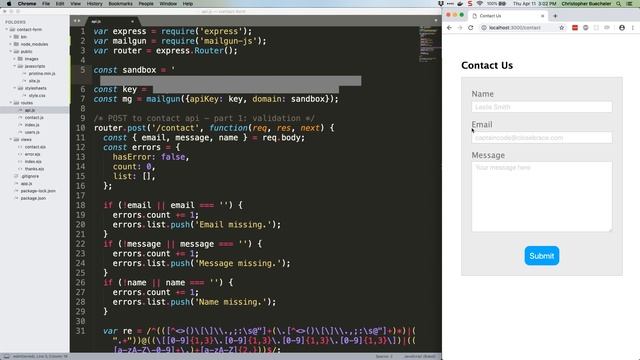Open the tab list dropdown in Sublime

tap(436, 20)
